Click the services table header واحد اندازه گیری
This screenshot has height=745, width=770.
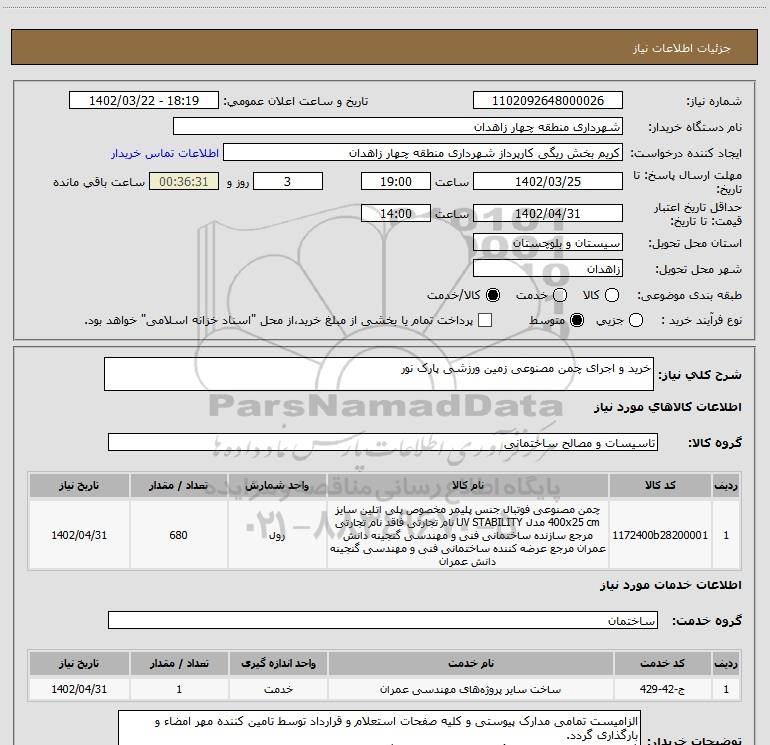coord(278,663)
